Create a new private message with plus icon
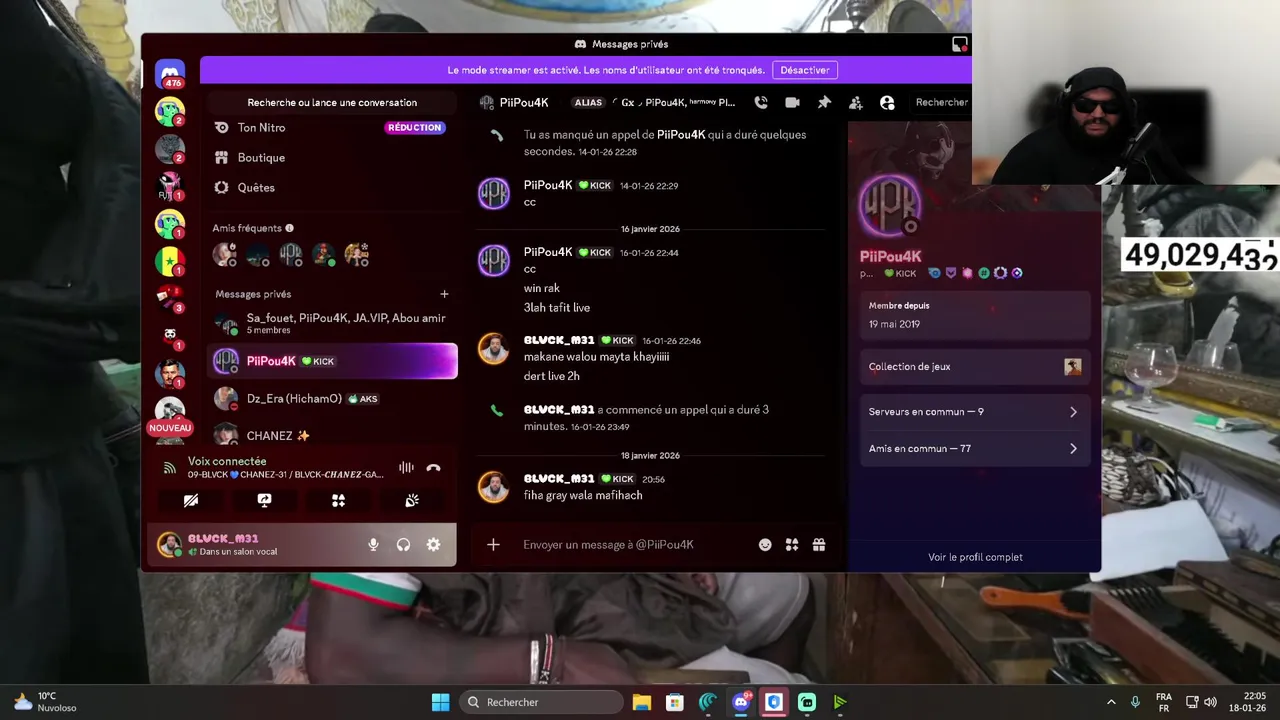This screenshot has height=720, width=1280. point(444,294)
